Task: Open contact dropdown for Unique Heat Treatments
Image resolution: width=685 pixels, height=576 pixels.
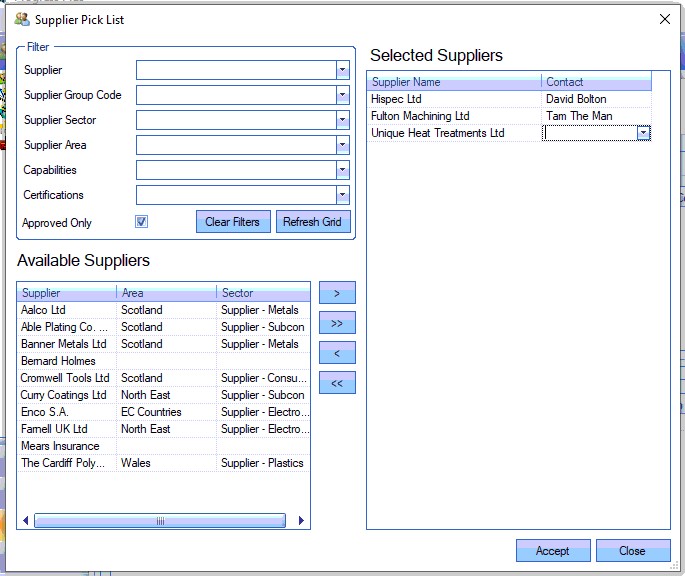Action: [643, 133]
